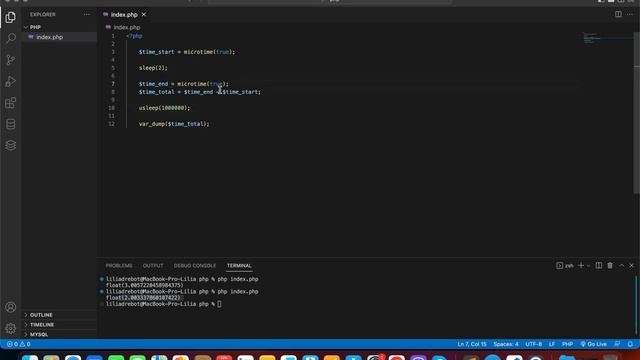
Task: Click the sleep(2); code line
Action: [x=153, y=68]
